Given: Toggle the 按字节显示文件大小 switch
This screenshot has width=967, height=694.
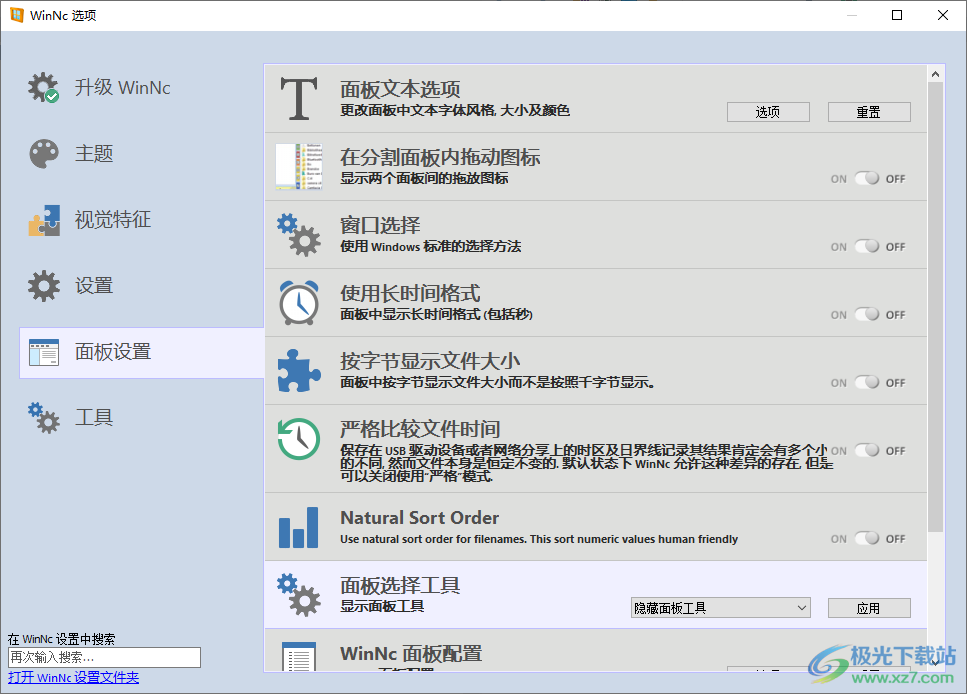Looking at the screenshot, I should click(867, 382).
